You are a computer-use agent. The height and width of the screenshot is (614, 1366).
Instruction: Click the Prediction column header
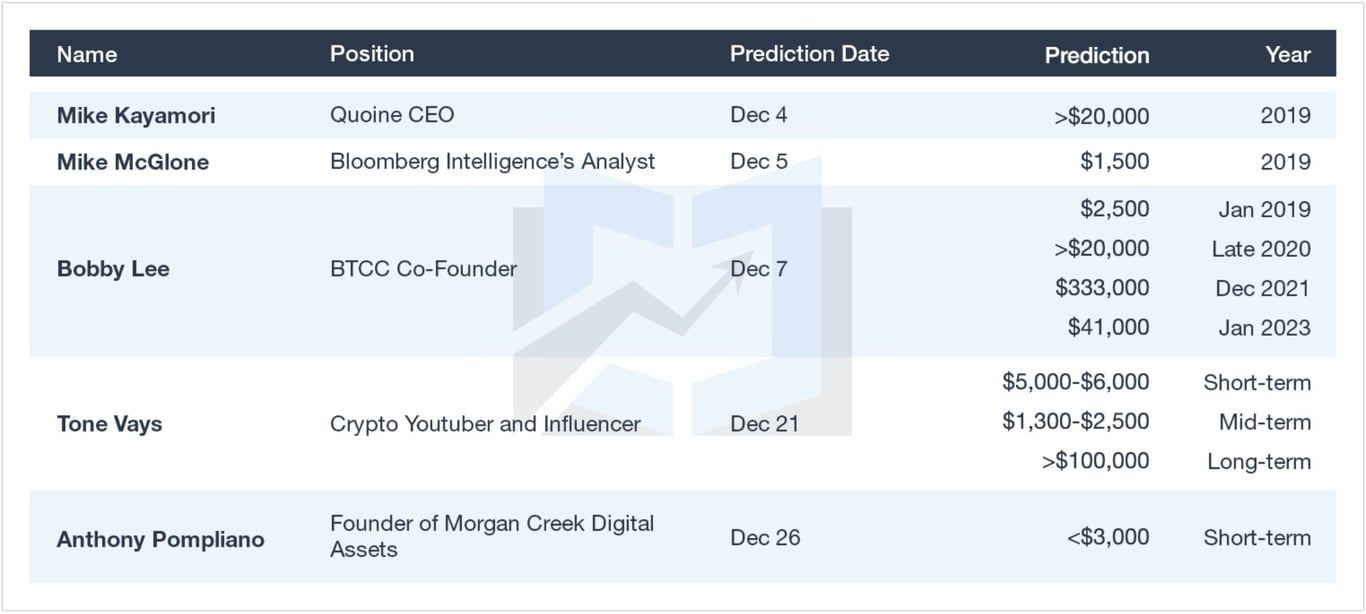click(x=1096, y=55)
